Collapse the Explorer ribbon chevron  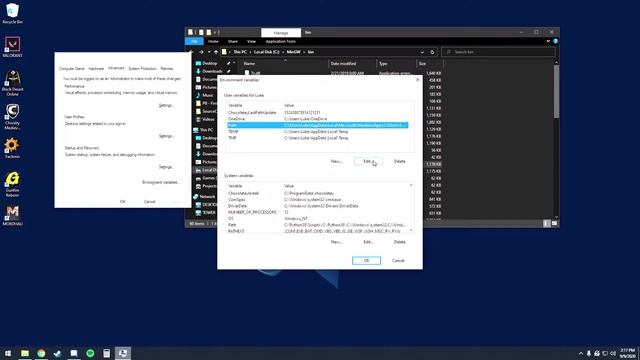pos(548,41)
